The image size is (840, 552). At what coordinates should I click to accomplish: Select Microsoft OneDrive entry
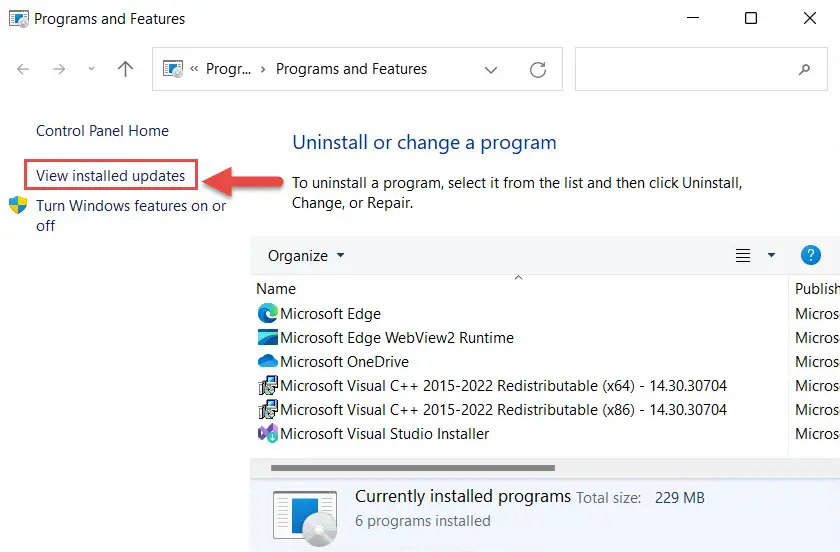(344, 362)
